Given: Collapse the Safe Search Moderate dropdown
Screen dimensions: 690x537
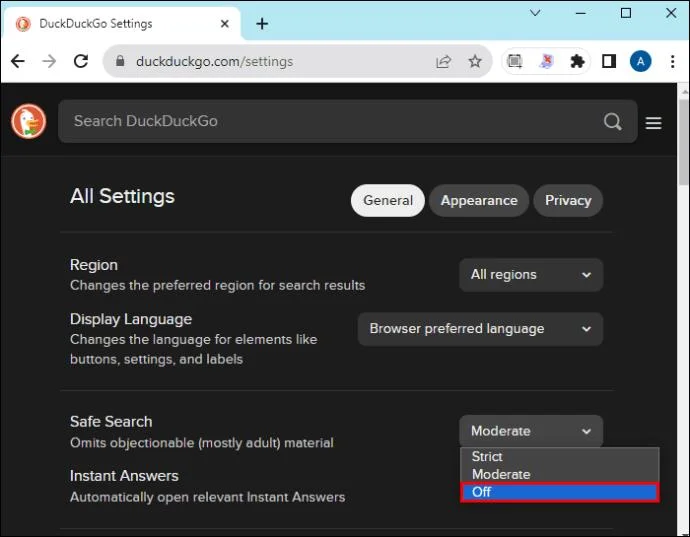Looking at the screenshot, I should [x=531, y=431].
